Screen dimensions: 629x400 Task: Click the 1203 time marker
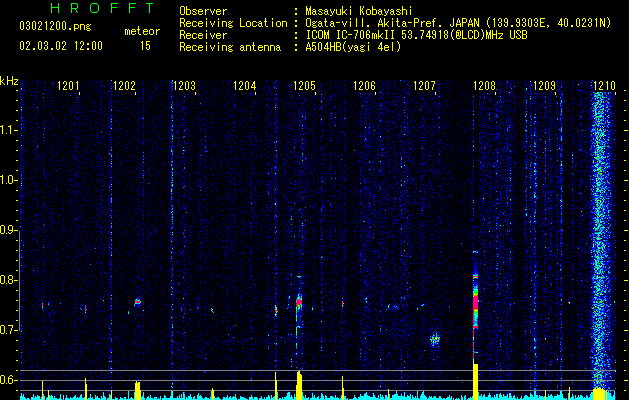tap(185, 86)
